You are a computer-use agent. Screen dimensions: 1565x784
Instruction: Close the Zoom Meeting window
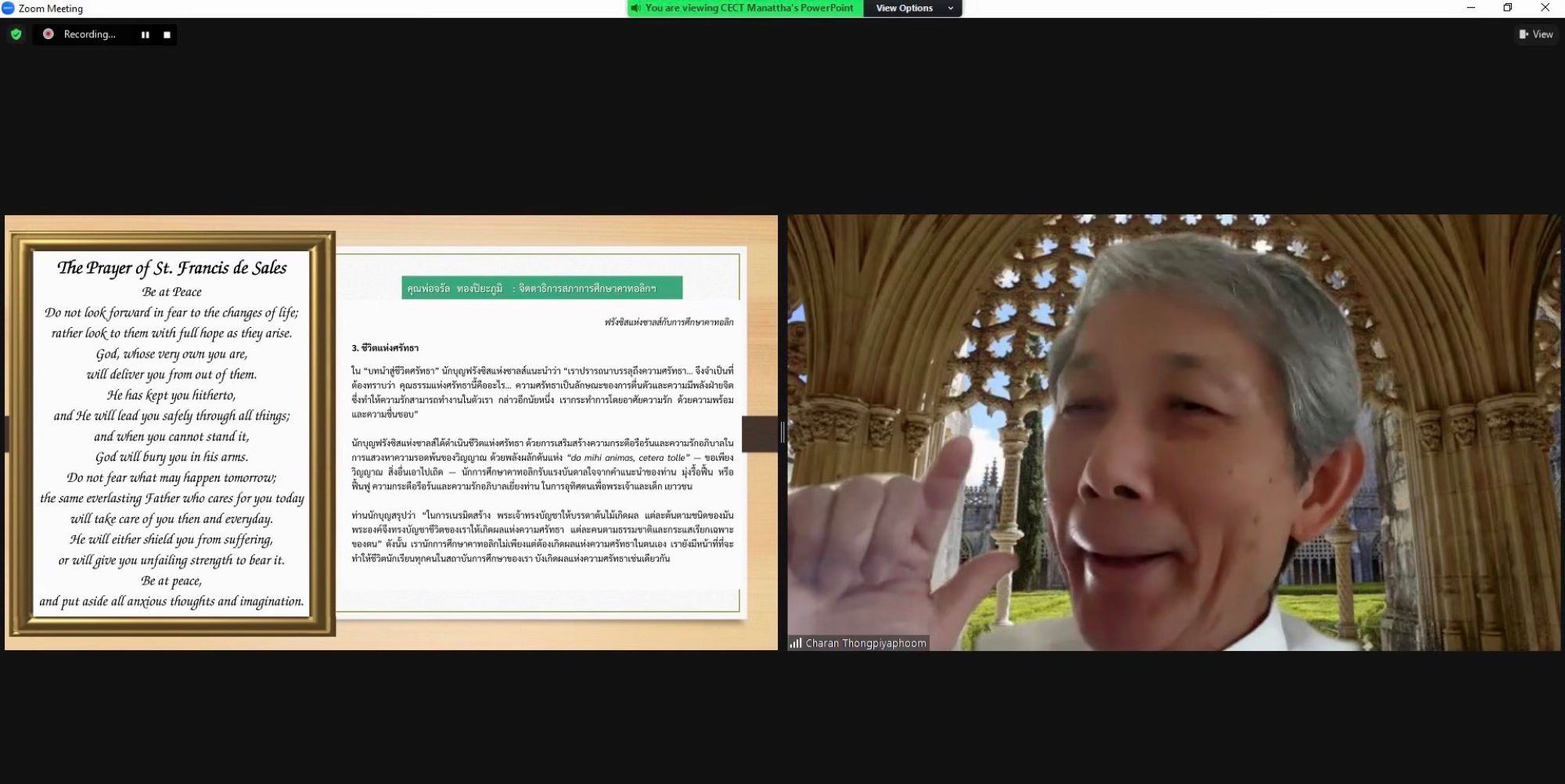[1545, 9]
